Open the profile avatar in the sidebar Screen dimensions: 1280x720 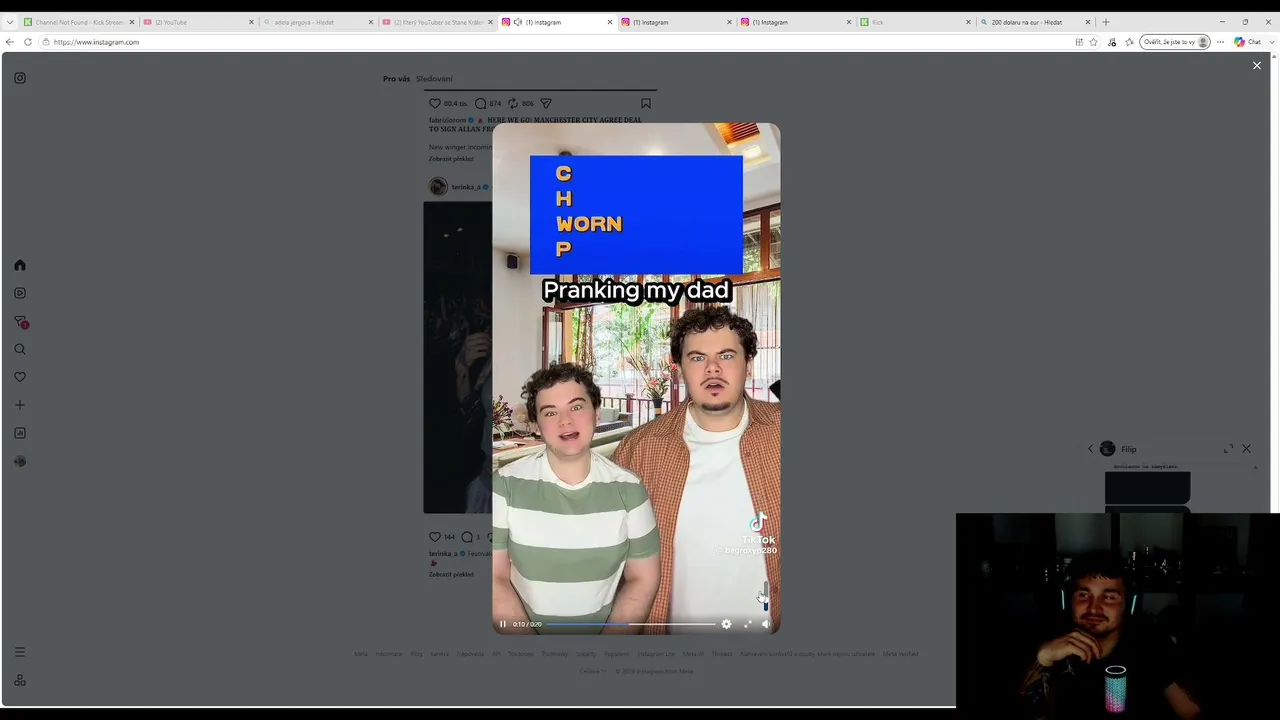[20, 461]
